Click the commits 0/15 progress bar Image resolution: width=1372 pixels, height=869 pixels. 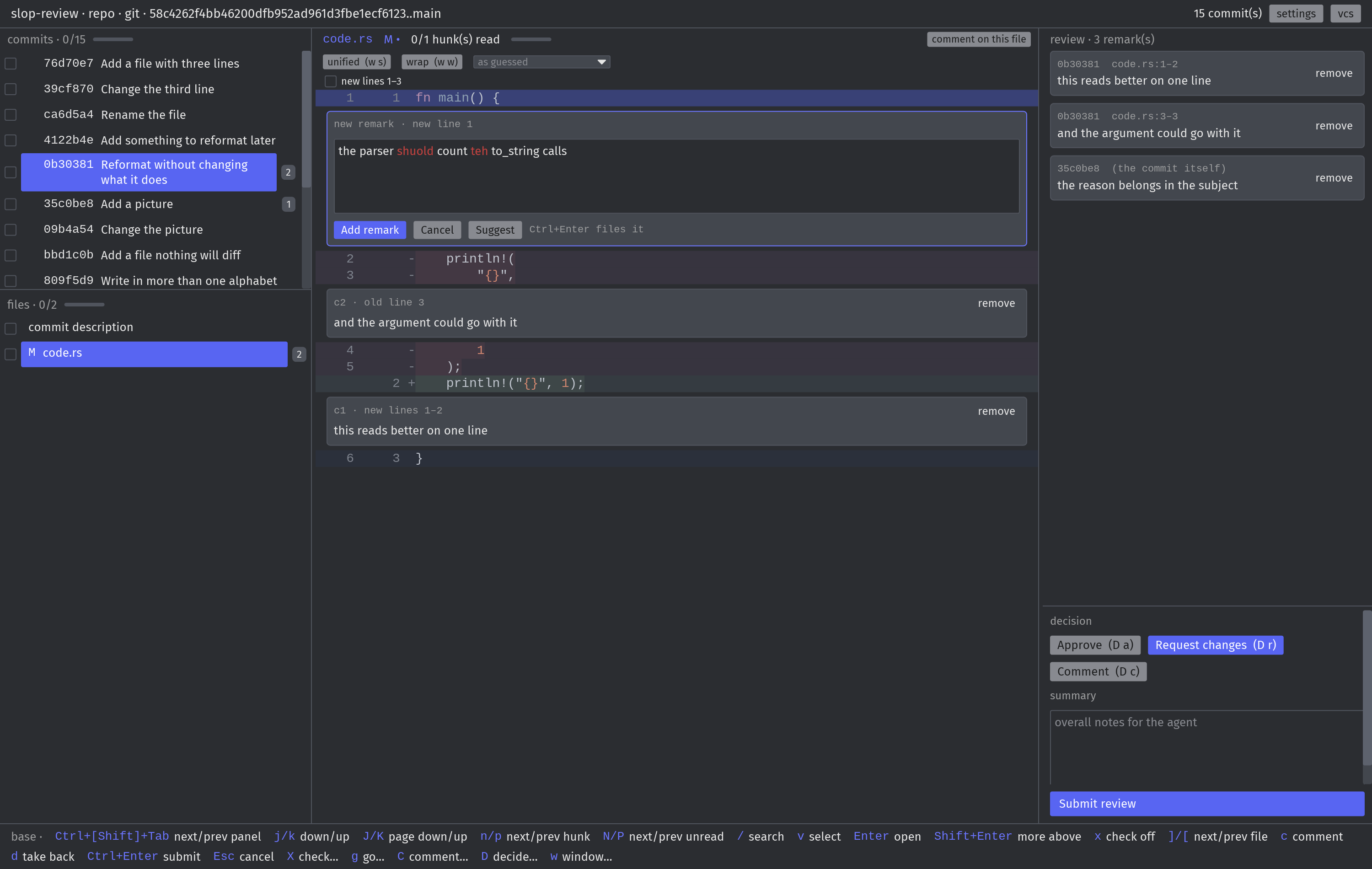coord(113,39)
